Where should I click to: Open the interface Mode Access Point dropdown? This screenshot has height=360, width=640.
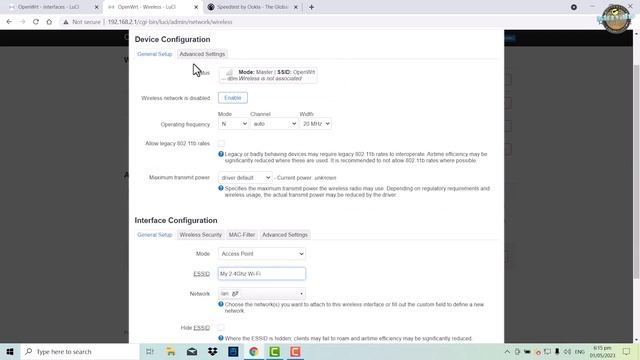[262, 253]
